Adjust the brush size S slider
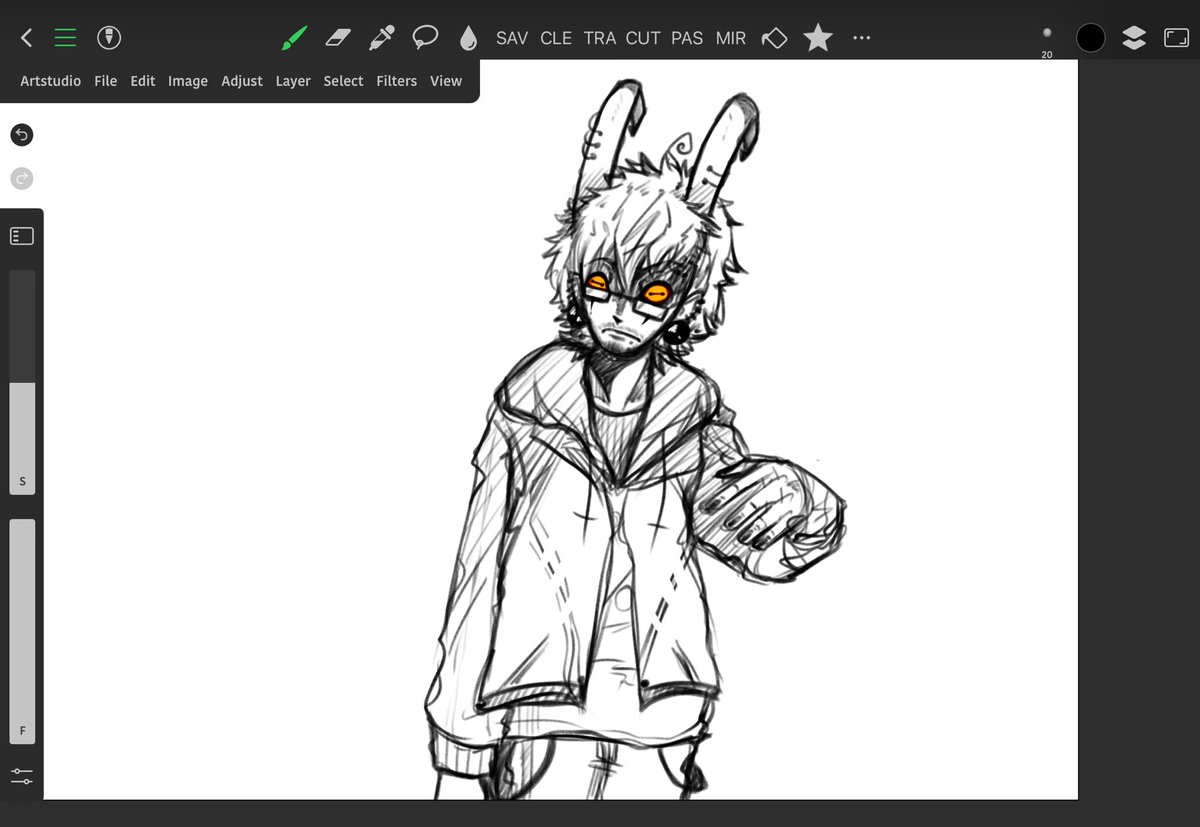The image size is (1200, 827). [x=22, y=382]
